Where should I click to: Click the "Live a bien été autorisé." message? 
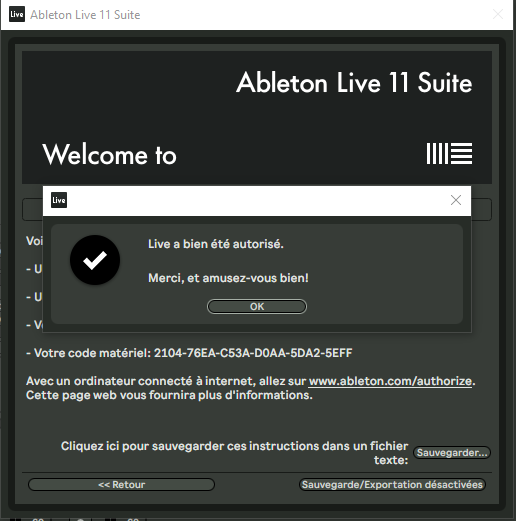point(216,244)
